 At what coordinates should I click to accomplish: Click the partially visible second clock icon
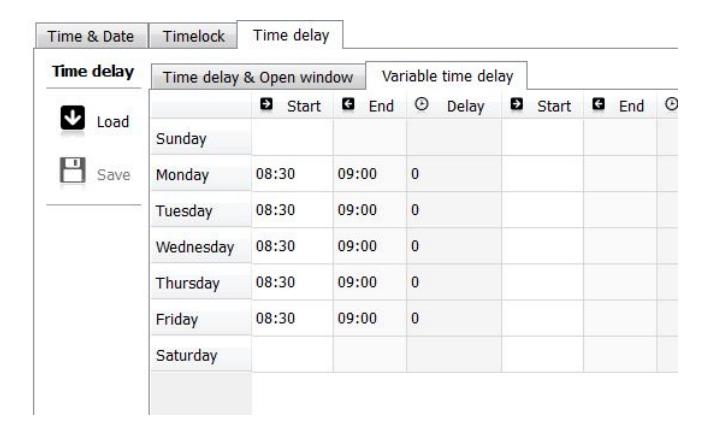(x=672, y=105)
